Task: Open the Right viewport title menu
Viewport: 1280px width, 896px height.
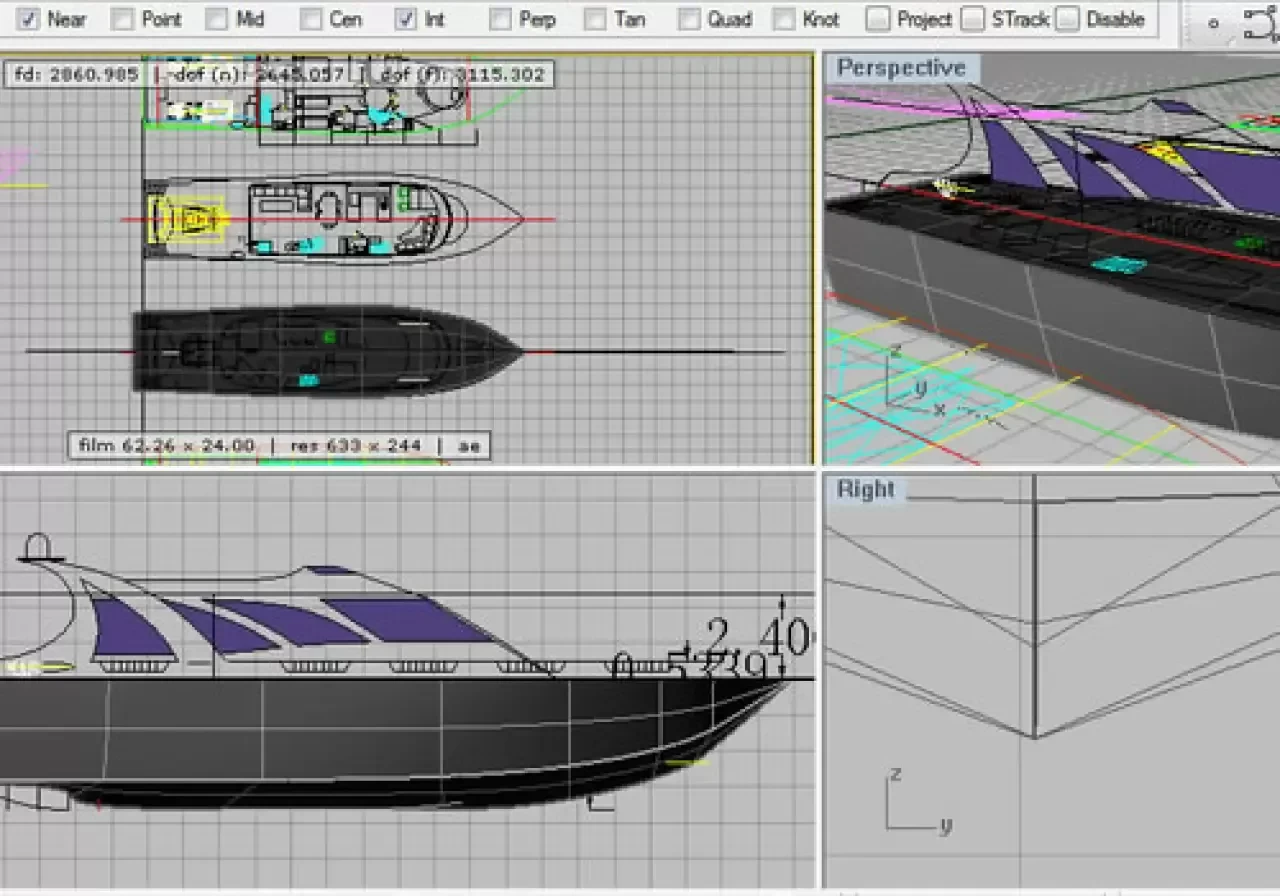Action: click(x=865, y=489)
